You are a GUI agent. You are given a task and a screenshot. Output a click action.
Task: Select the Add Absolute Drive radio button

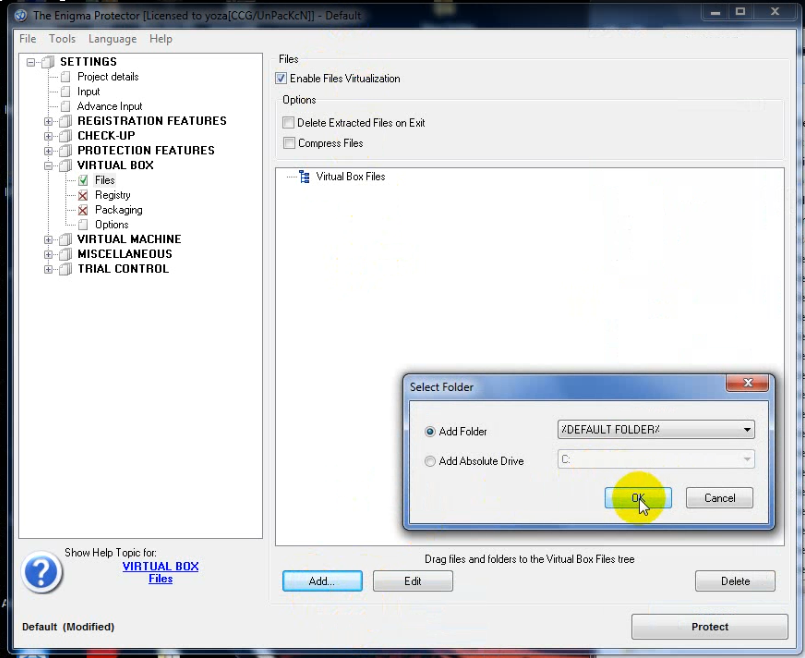[x=430, y=461]
